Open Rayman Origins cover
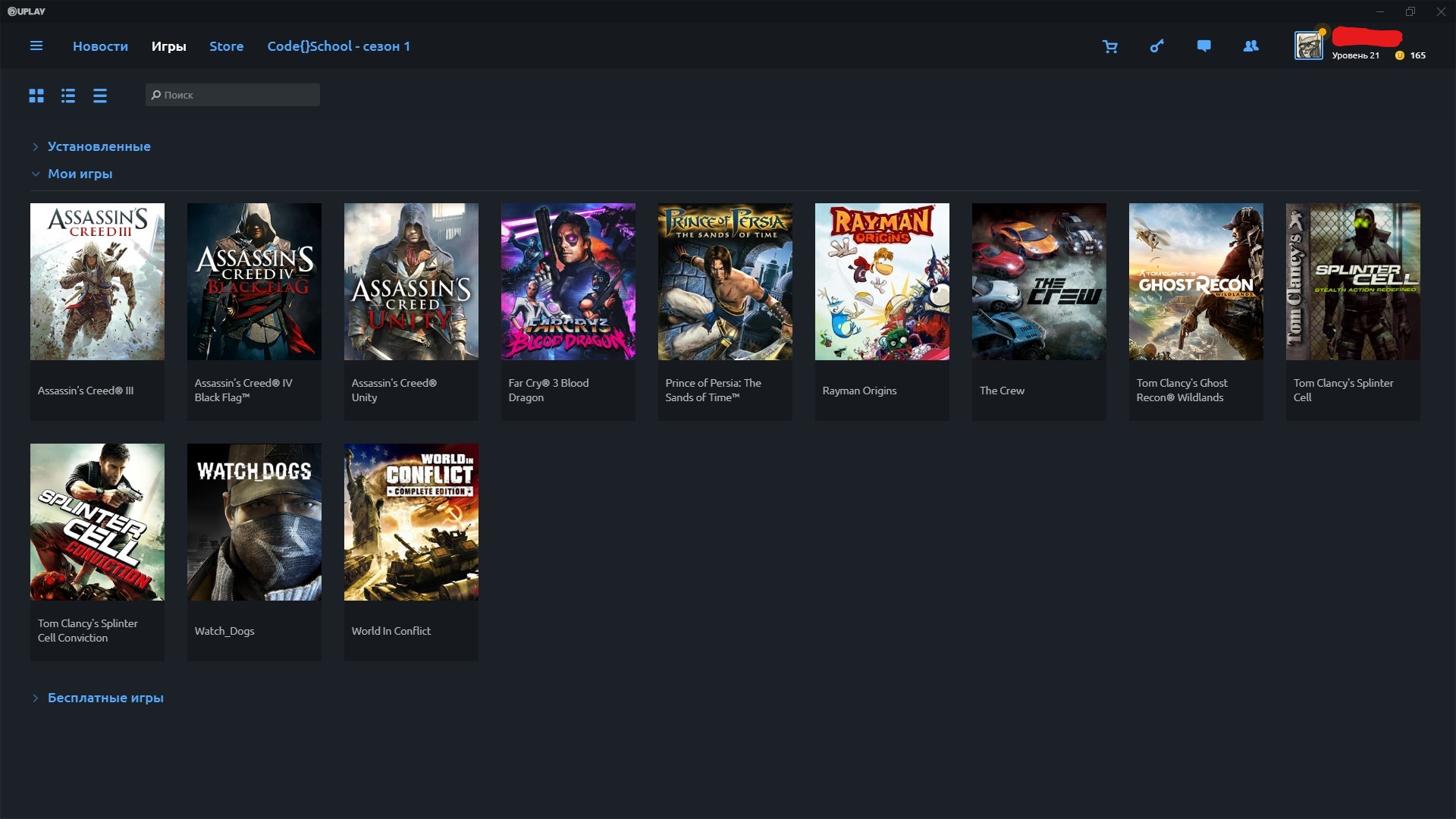The width and height of the screenshot is (1456, 819). [882, 281]
